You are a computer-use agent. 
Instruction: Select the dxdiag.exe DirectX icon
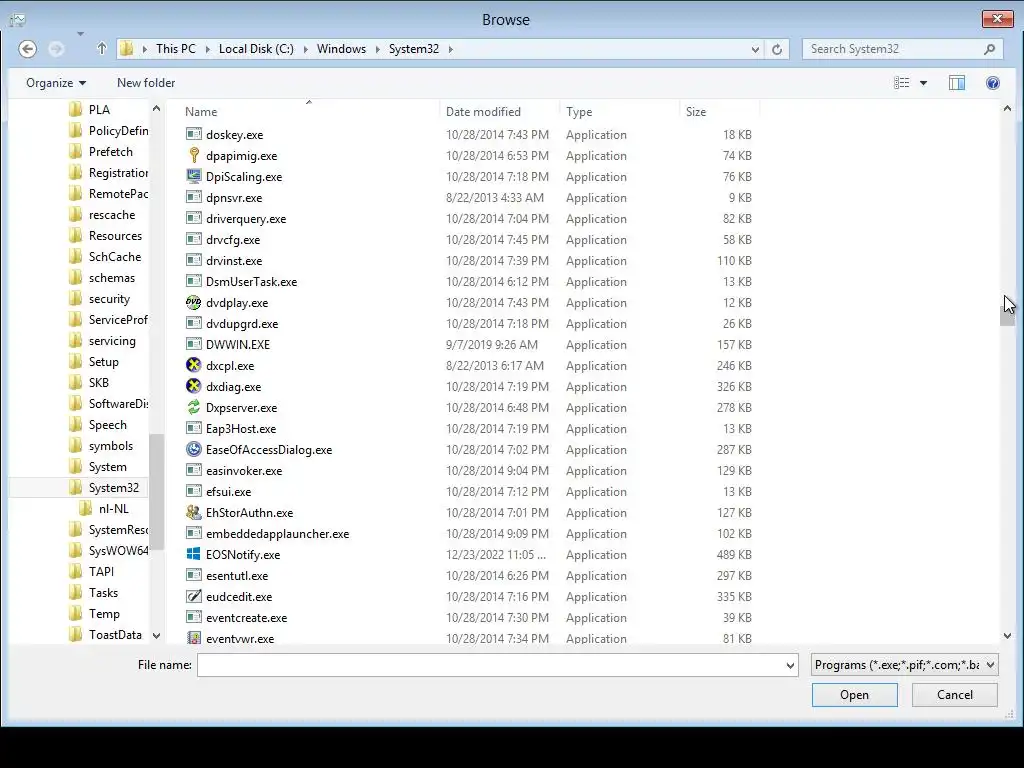click(193, 387)
